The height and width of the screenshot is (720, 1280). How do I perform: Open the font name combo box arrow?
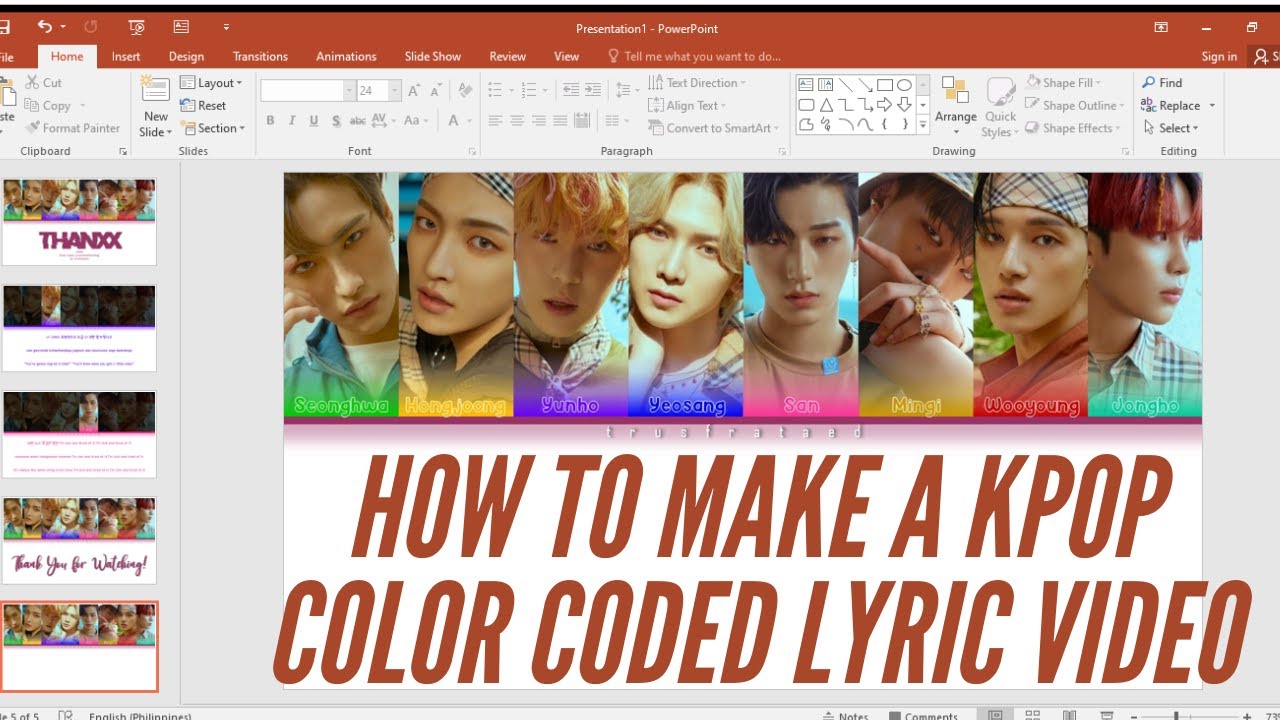pos(349,91)
